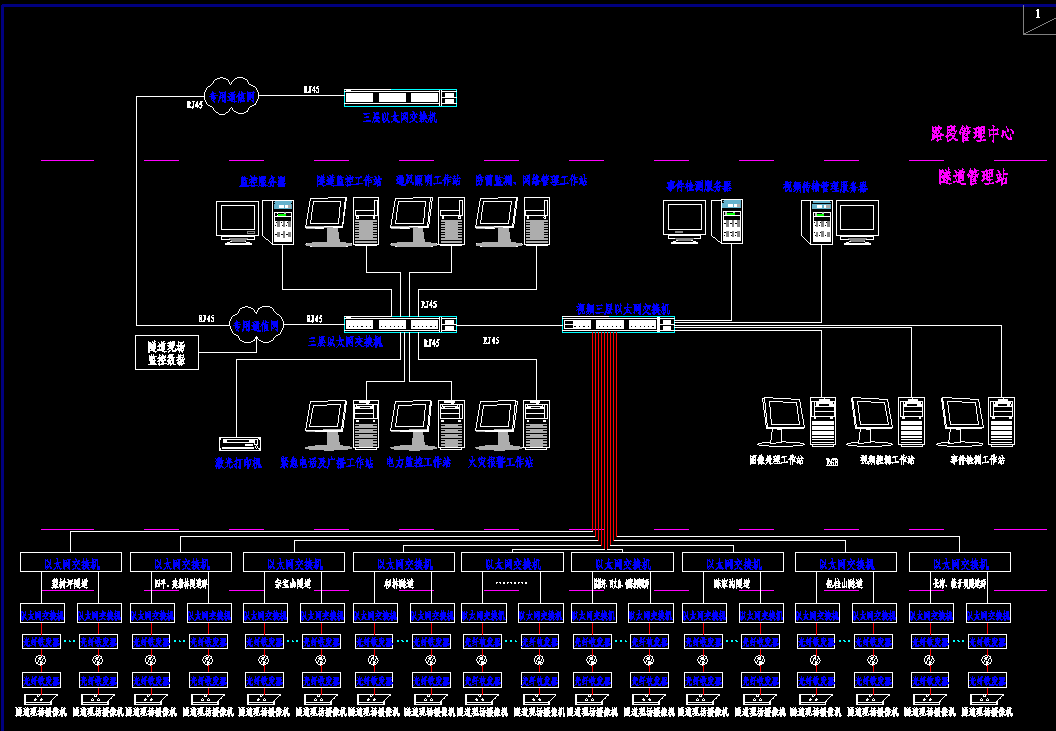Click the red fiber cable bundle
This screenshot has height=731, width=1056.
[604, 440]
